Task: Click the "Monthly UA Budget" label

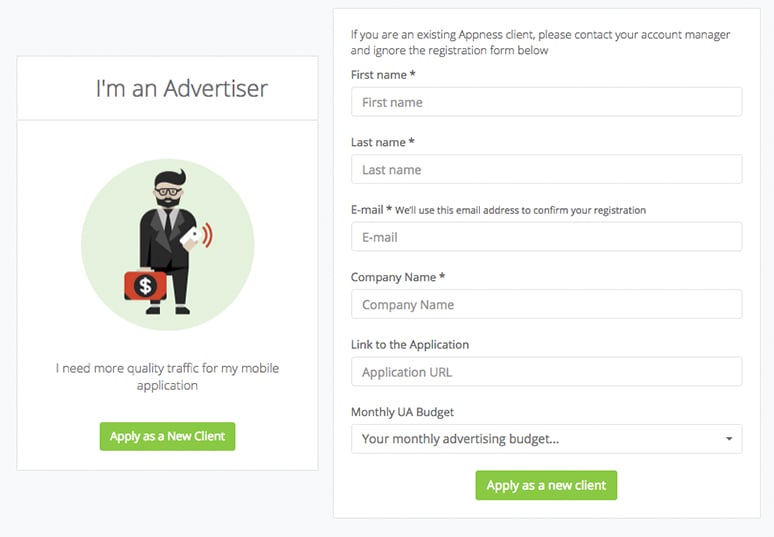Action: tap(404, 412)
